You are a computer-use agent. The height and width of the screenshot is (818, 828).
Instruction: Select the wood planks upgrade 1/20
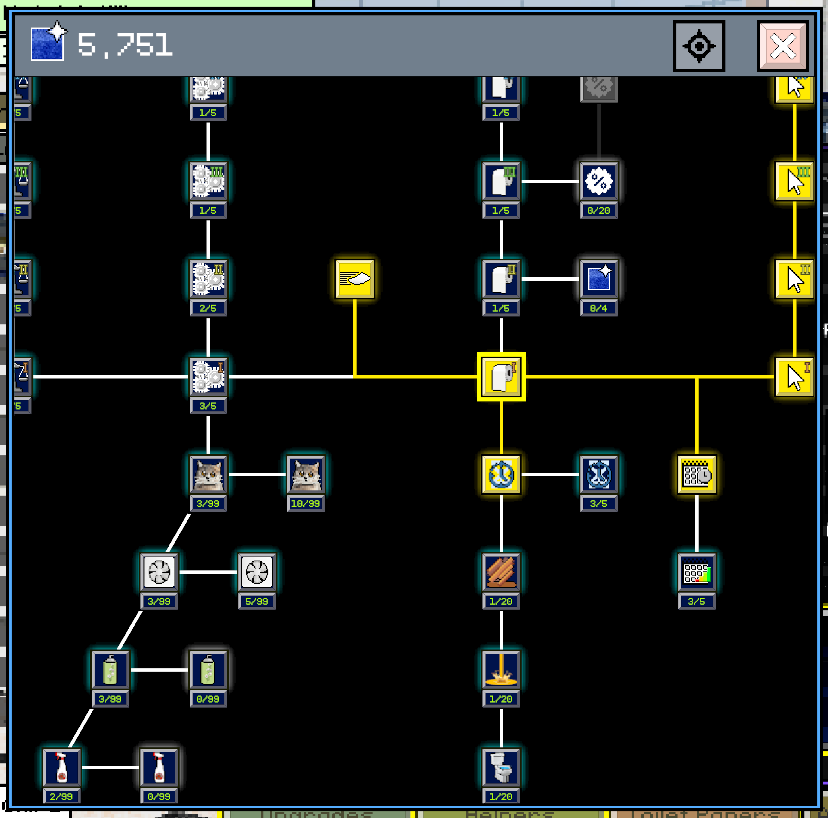coord(501,572)
